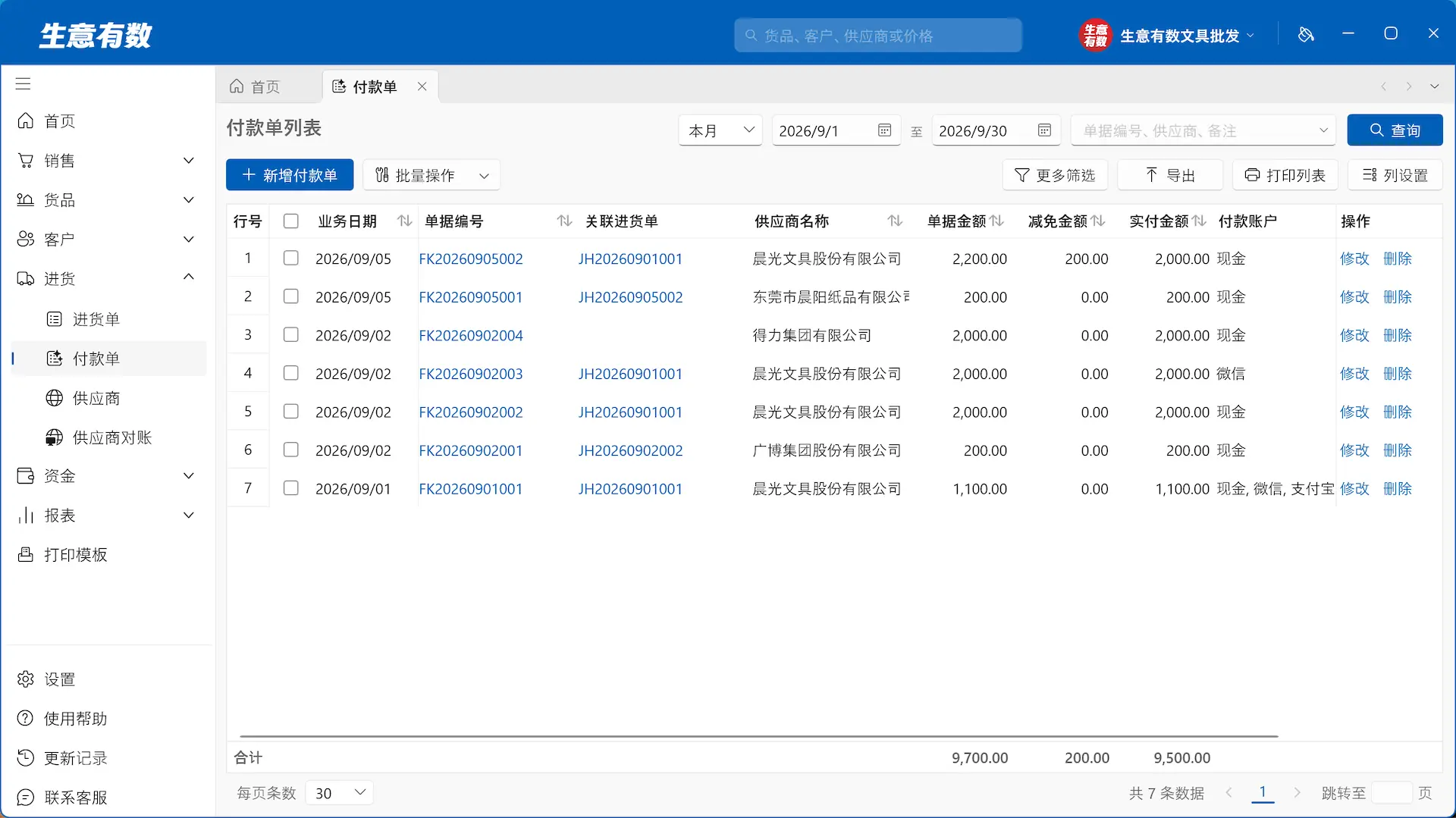Click the 查询 search button
The width and height of the screenshot is (1456, 818).
click(1395, 130)
